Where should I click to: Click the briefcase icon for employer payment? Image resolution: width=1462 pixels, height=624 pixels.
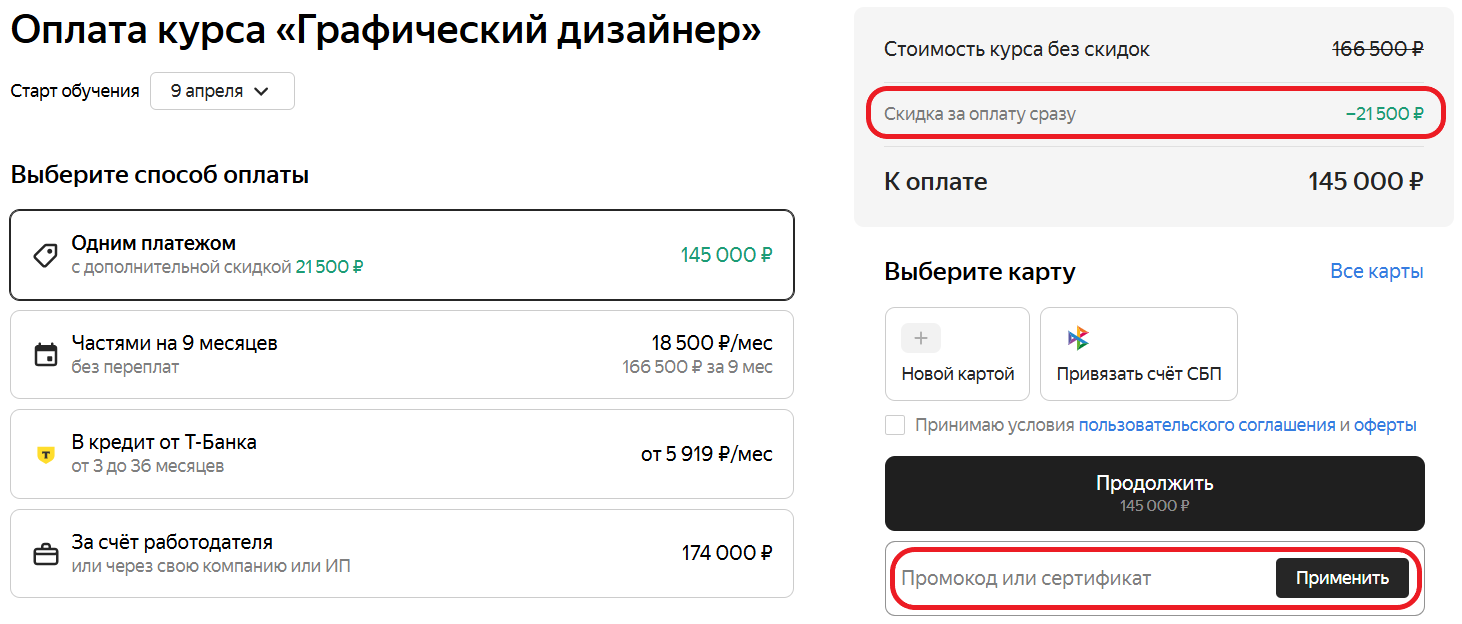[45, 554]
